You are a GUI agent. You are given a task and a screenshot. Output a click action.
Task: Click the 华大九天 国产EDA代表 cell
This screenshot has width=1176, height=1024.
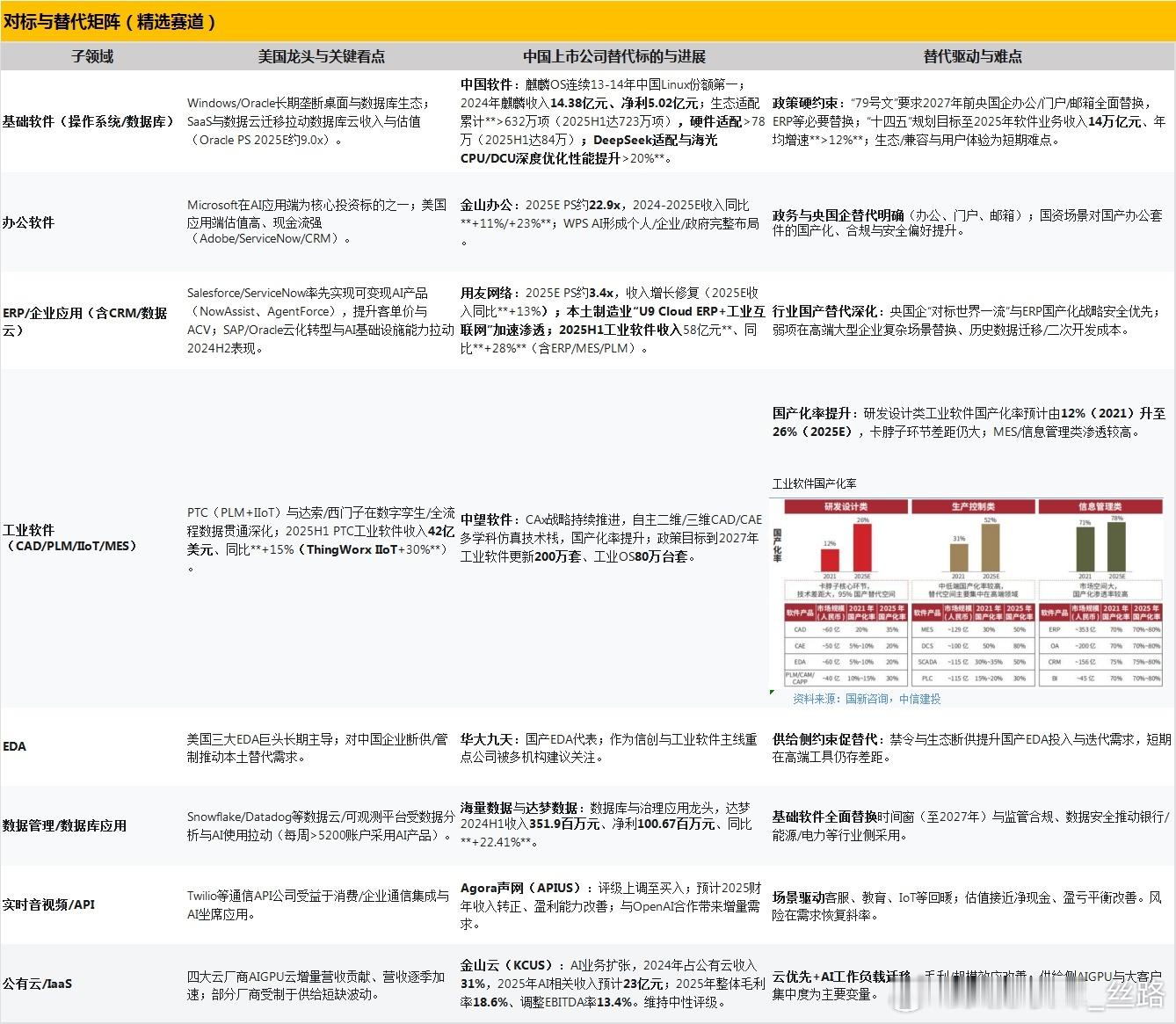click(608, 747)
